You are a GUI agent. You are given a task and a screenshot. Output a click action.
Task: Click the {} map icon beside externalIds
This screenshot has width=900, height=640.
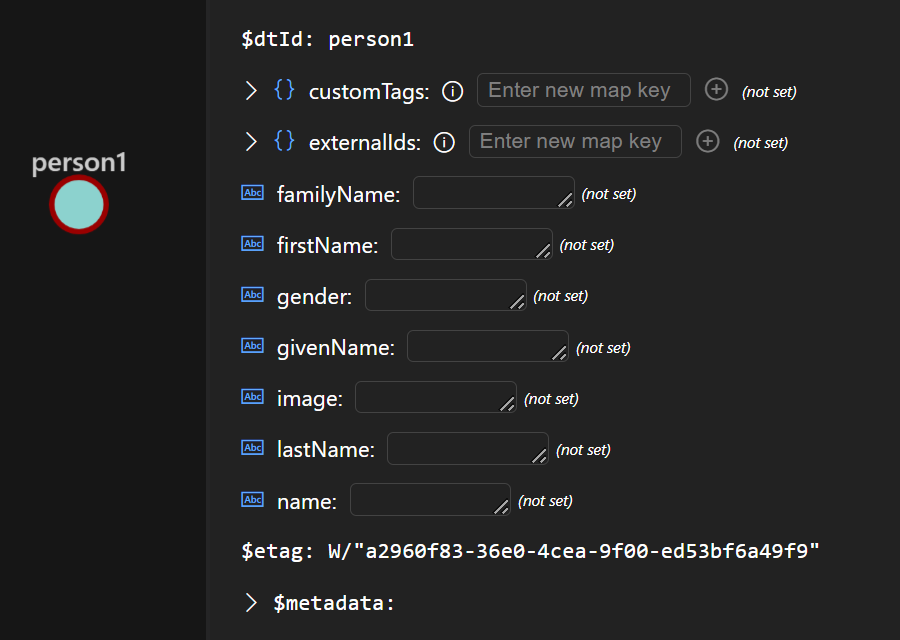pyautogui.click(x=284, y=141)
